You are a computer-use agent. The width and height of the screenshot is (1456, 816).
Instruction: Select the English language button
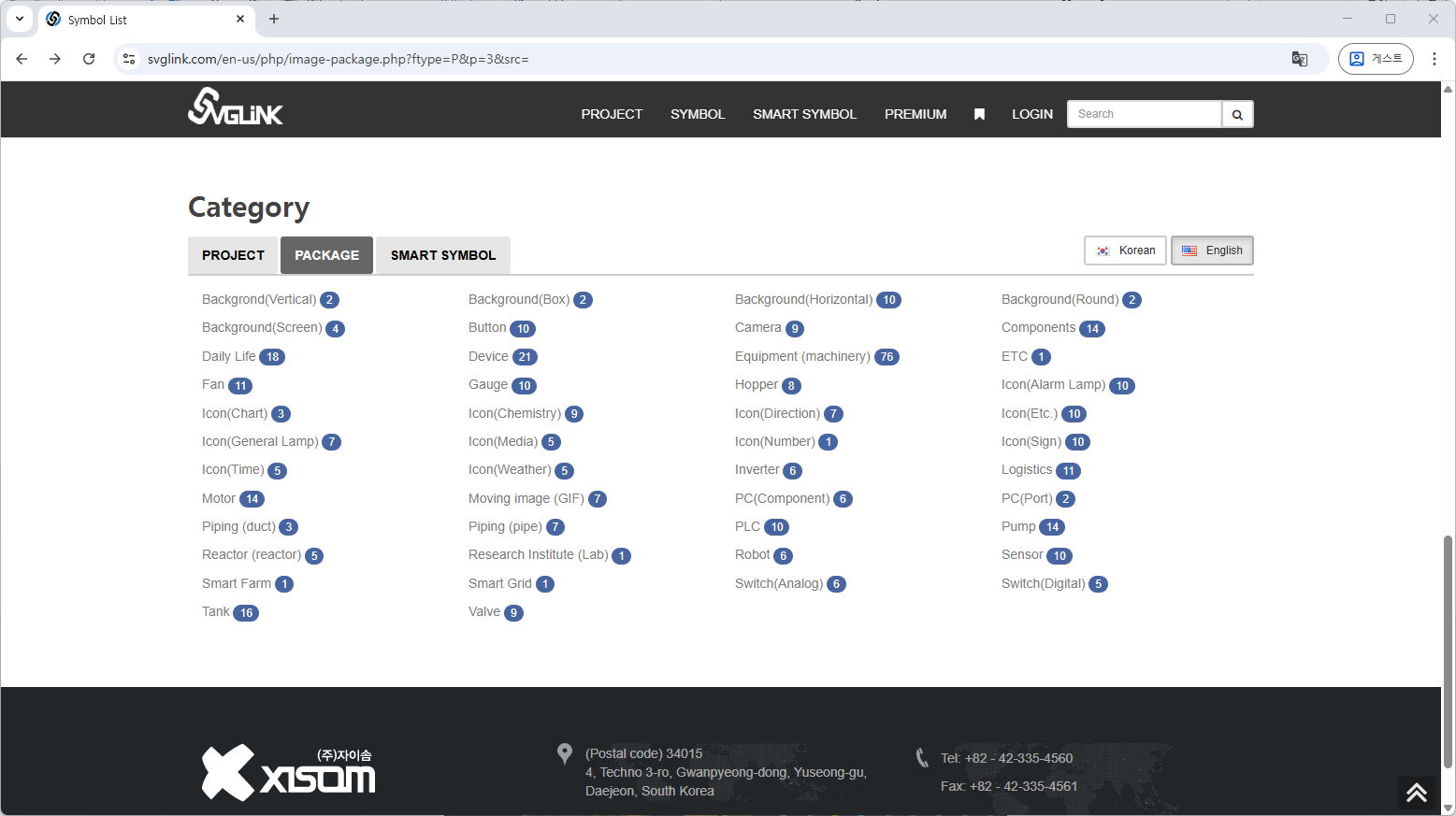tap(1212, 251)
